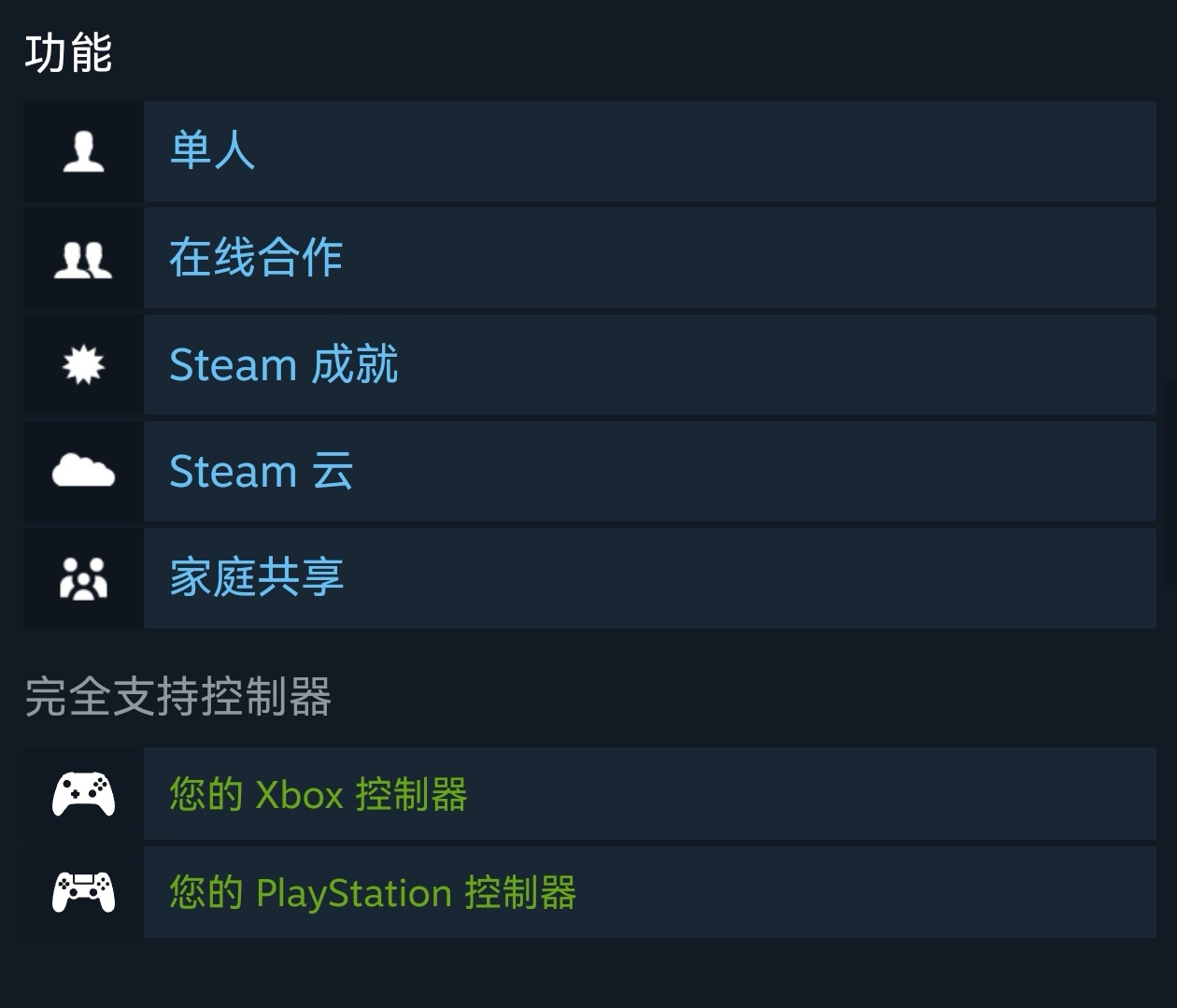This screenshot has width=1177, height=1008.
Task: Click the 成就 characters after Steam
Action: [355, 364]
